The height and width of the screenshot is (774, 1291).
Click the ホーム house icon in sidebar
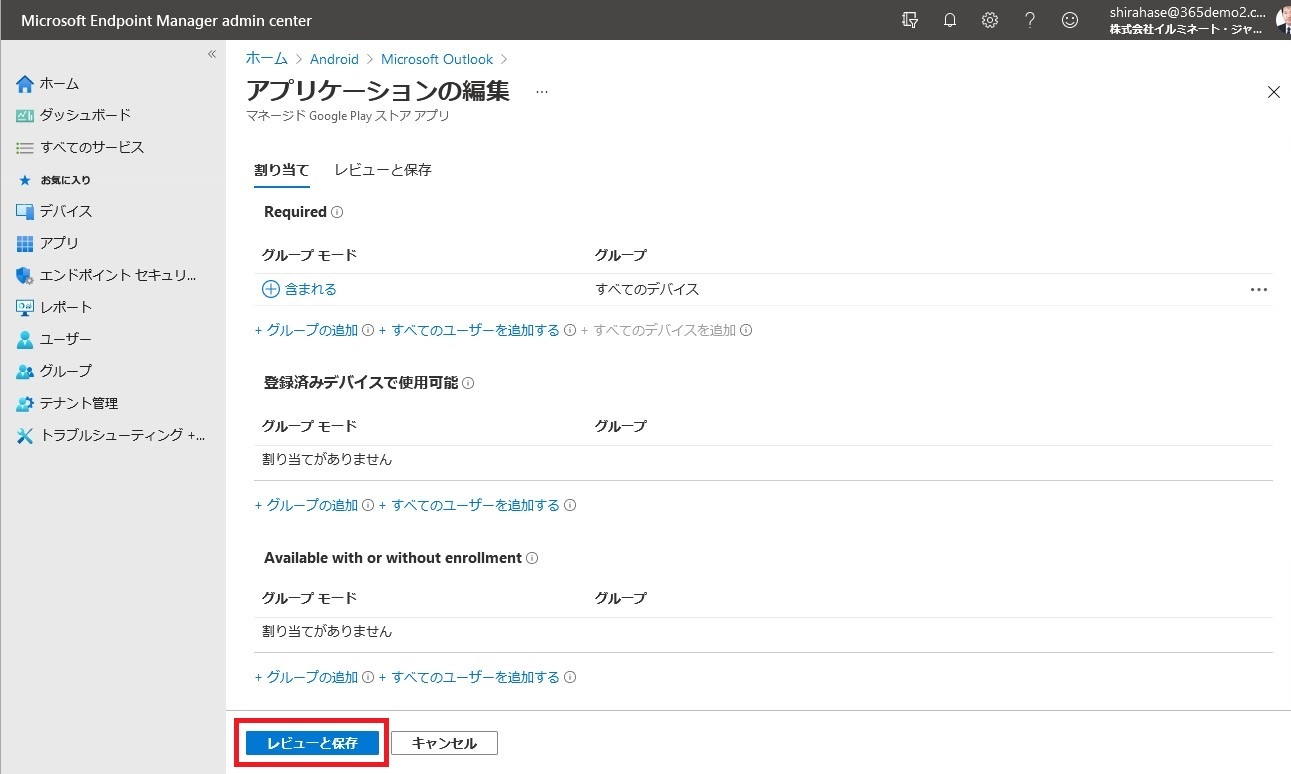[x=25, y=84]
